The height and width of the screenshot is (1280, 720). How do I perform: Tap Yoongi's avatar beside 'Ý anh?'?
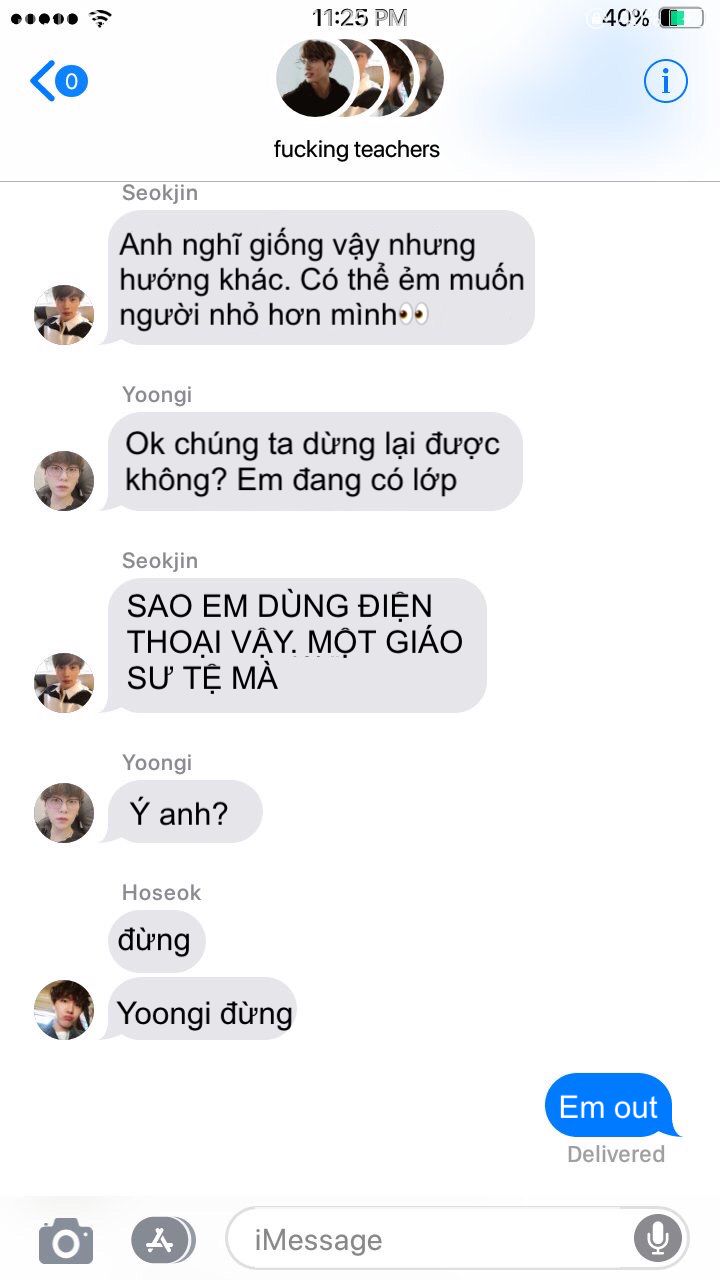point(64,813)
